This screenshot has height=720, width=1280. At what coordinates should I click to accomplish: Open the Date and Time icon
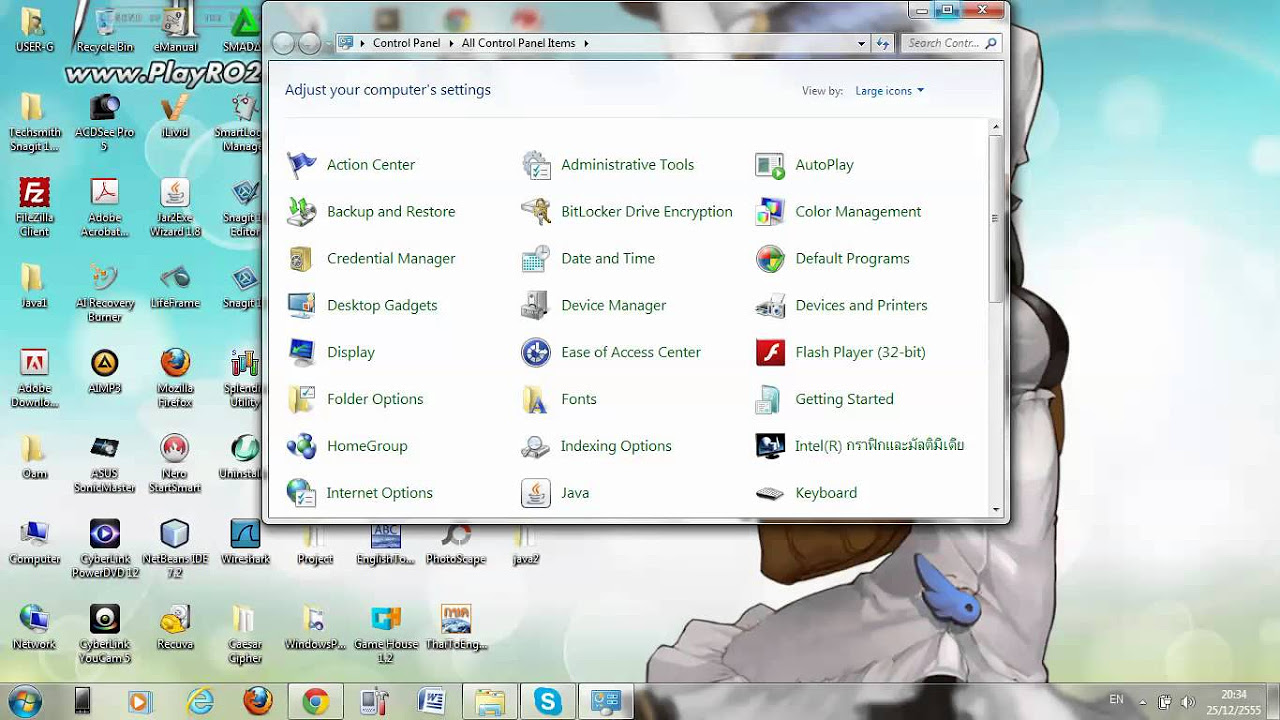tap(536, 259)
